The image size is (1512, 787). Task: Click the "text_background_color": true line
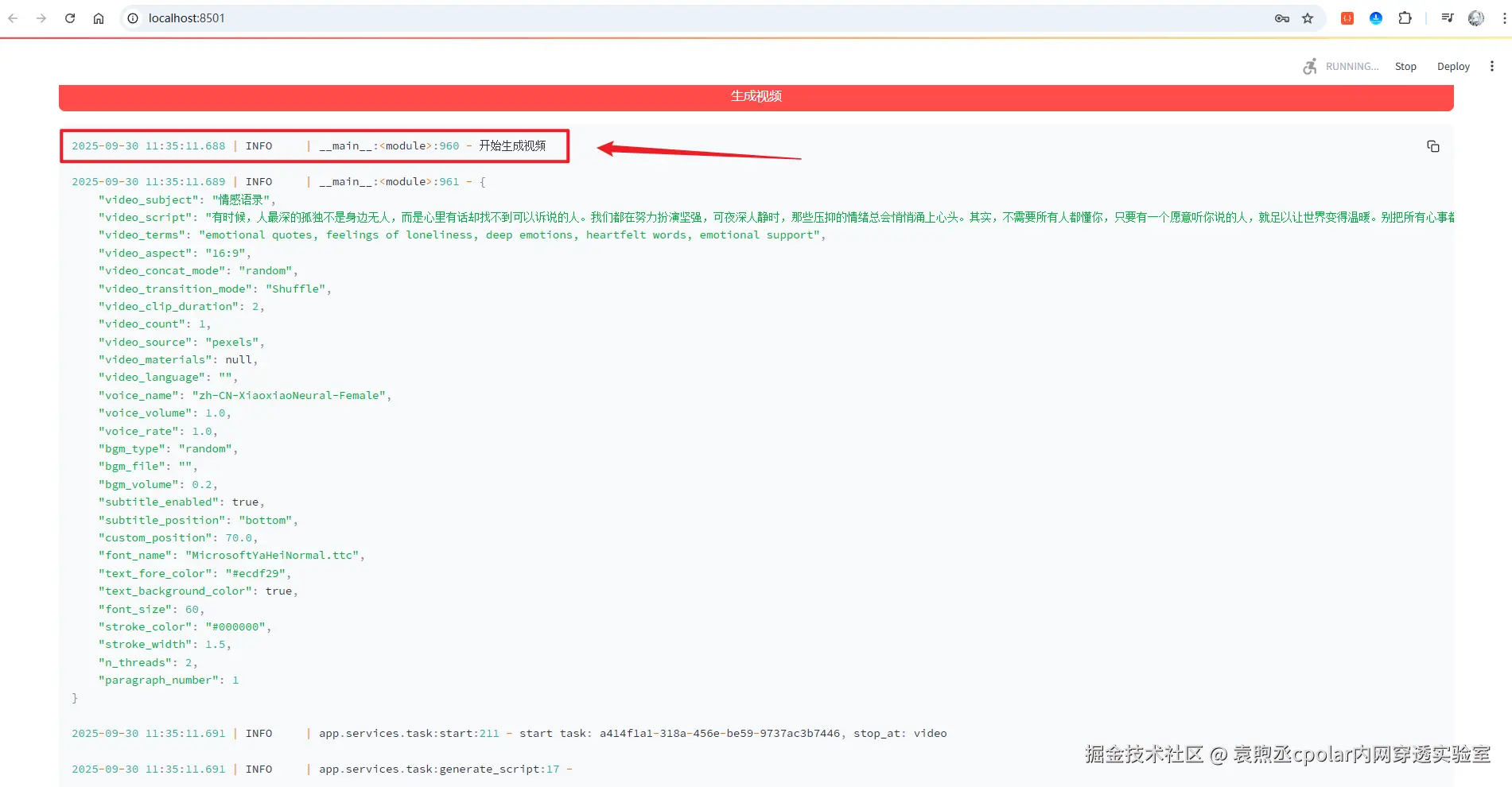tap(198, 591)
